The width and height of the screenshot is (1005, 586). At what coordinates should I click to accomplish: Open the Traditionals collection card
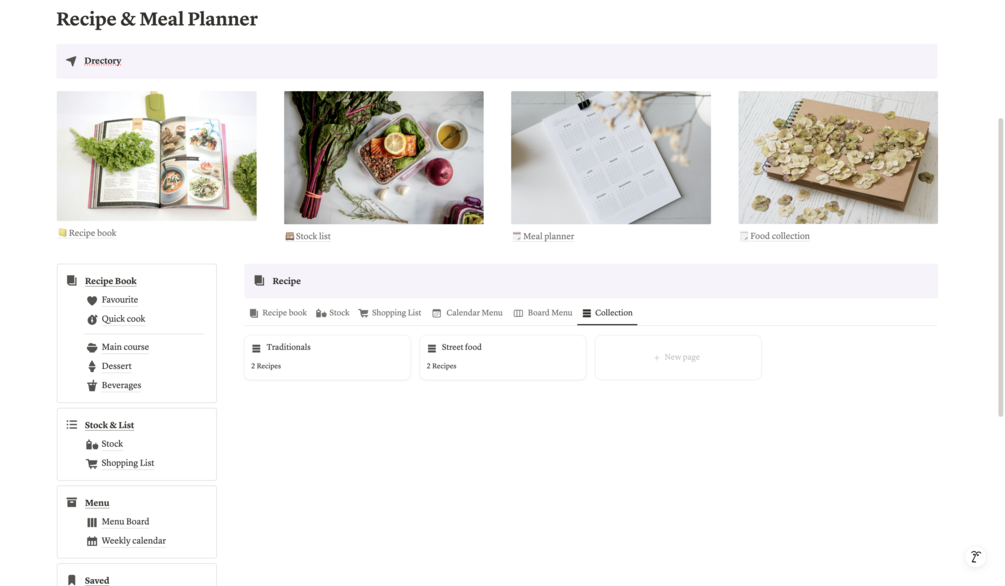[327, 357]
